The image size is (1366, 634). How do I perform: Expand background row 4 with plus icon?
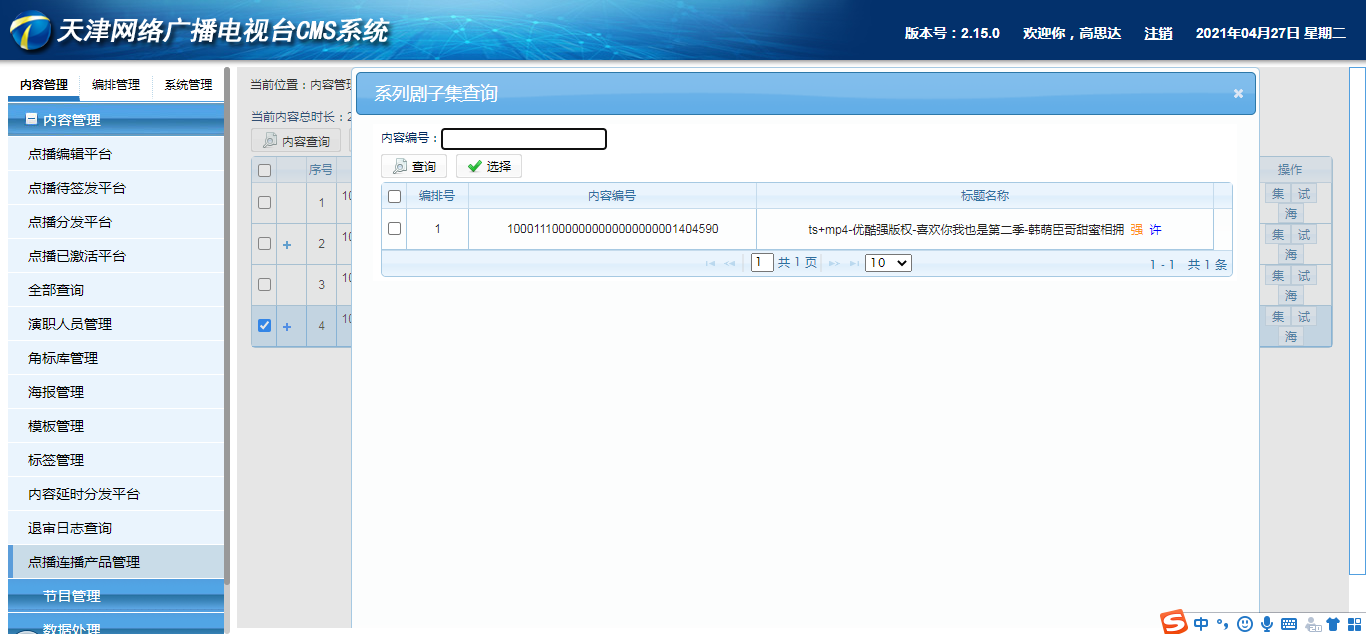pyautogui.click(x=287, y=326)
